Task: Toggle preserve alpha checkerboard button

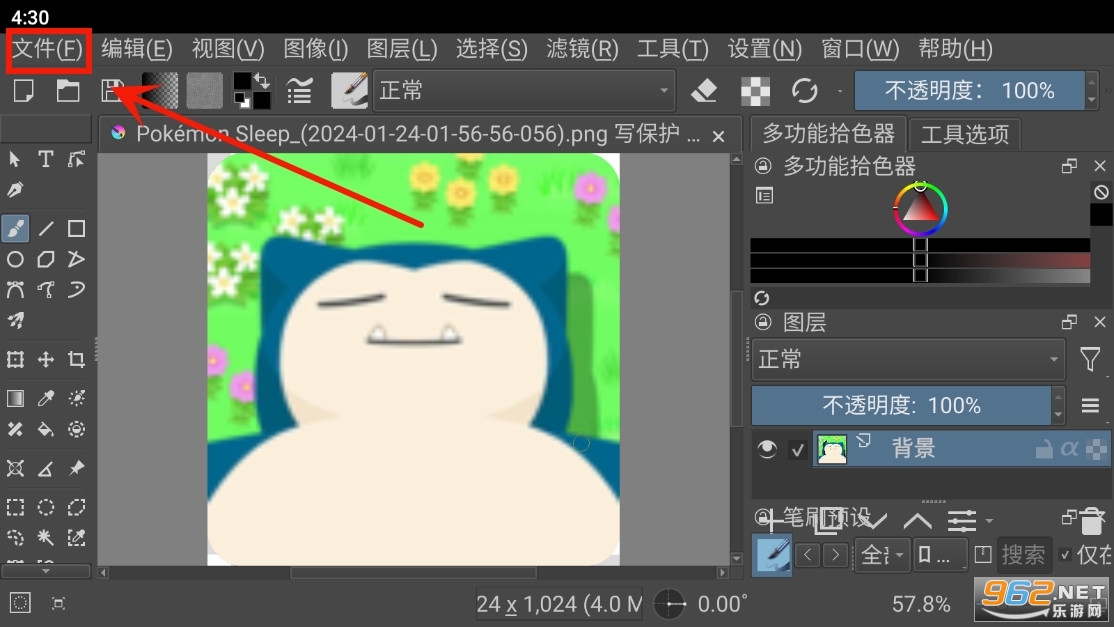Action: pos(755,91)
